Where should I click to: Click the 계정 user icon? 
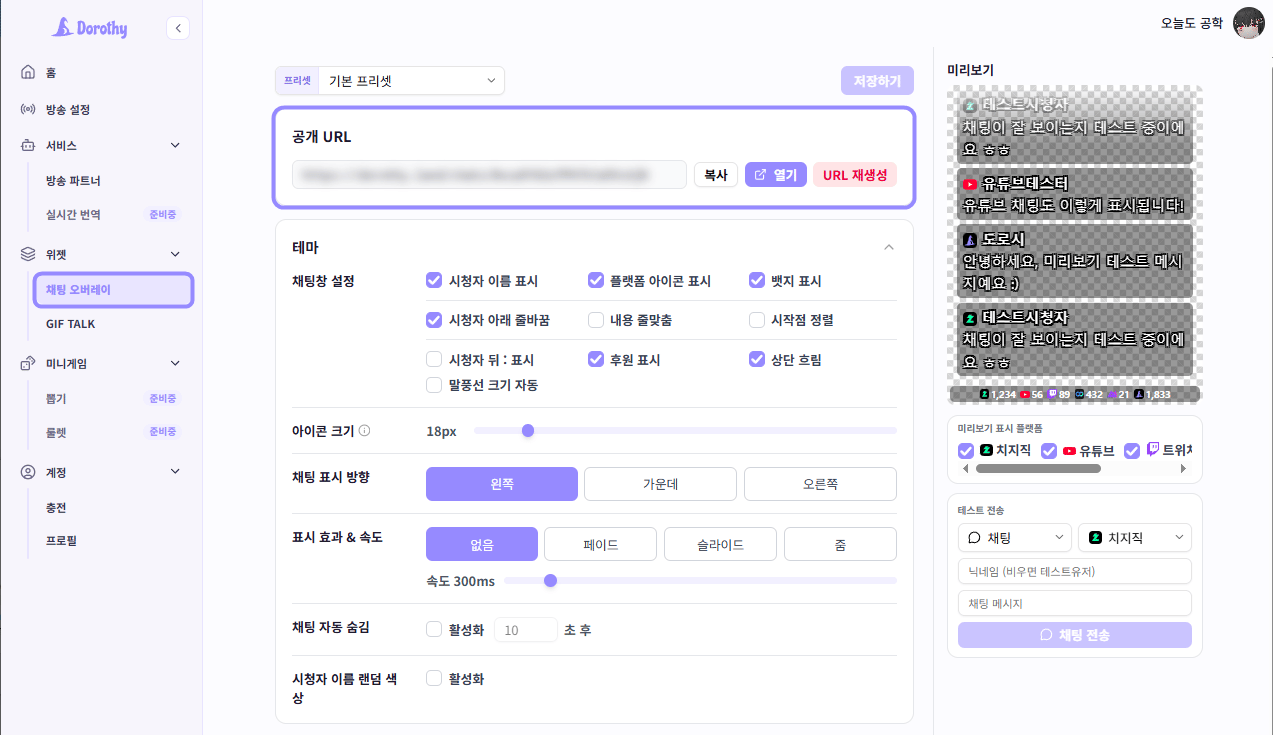[28, 472]
